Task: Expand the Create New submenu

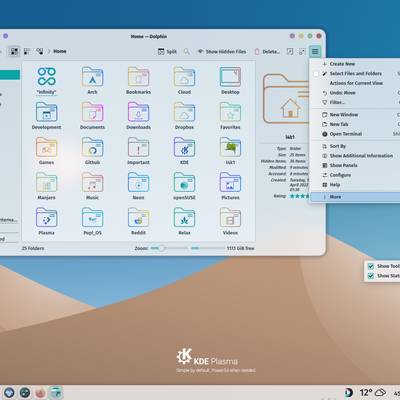Action: pyautogui.click(x=355, y=64)
